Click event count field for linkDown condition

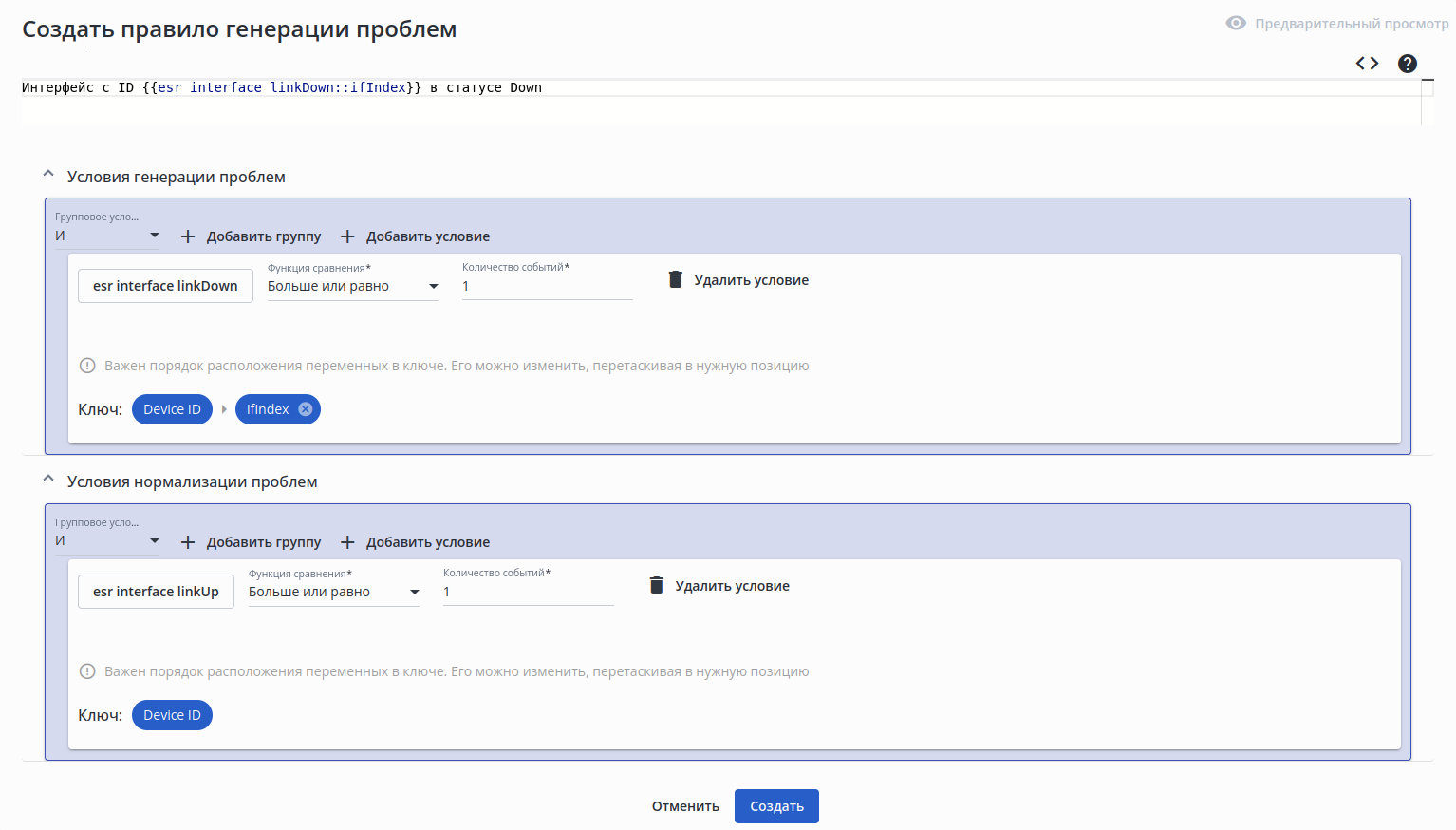[547, 286]
